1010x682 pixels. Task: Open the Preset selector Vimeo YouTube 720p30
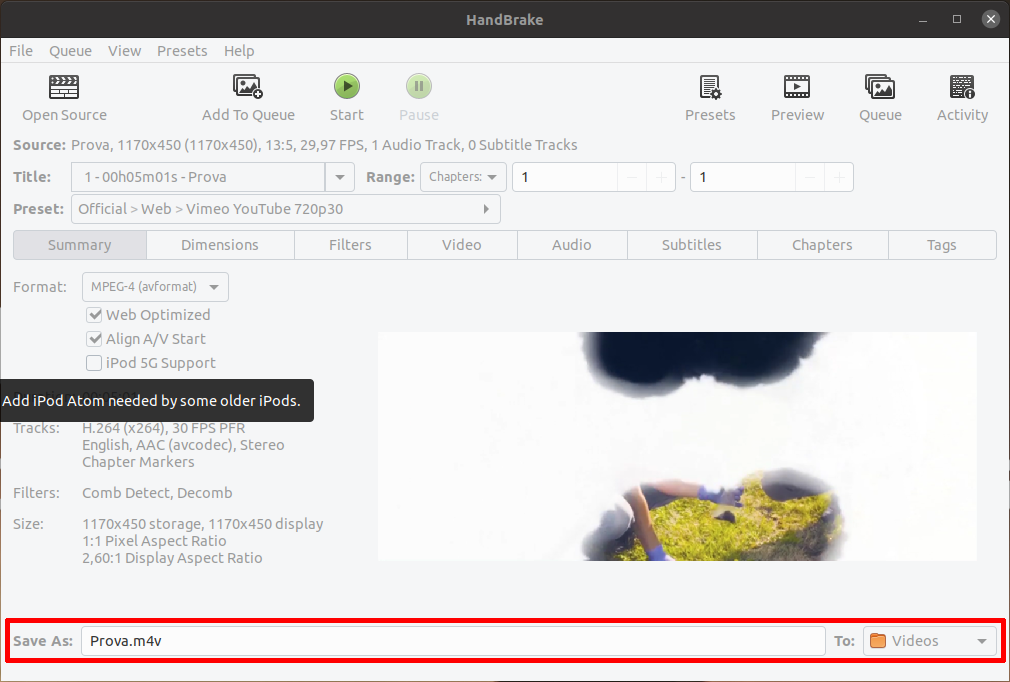pos(285,209)
